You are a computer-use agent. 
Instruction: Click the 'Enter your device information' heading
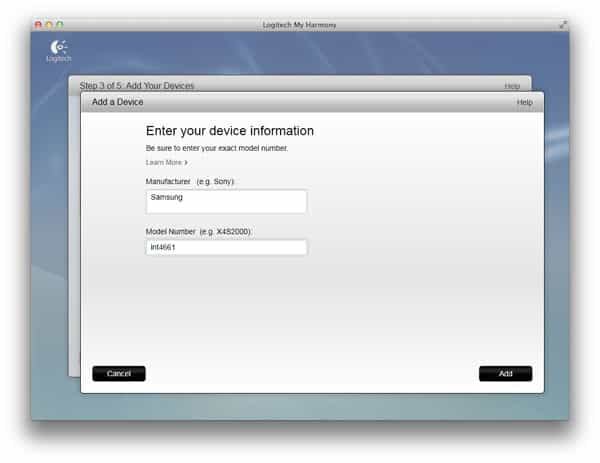[x=230, y=131]
